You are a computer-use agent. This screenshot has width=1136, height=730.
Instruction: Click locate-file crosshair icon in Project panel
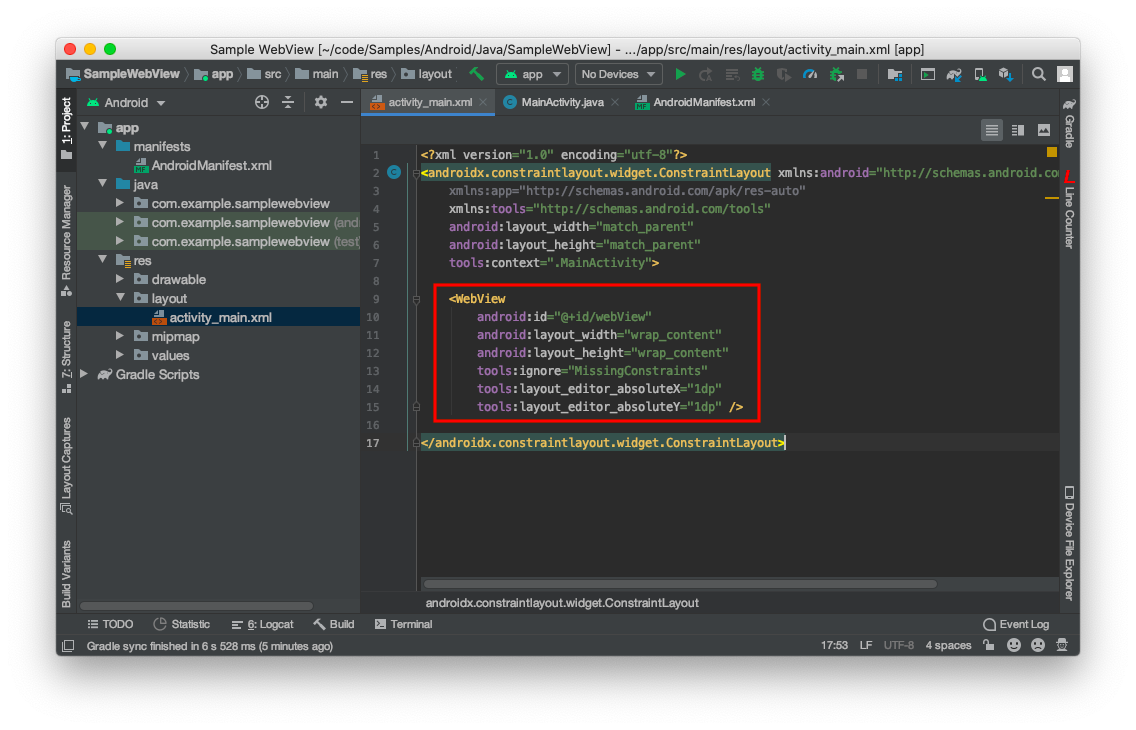[262, 102]
